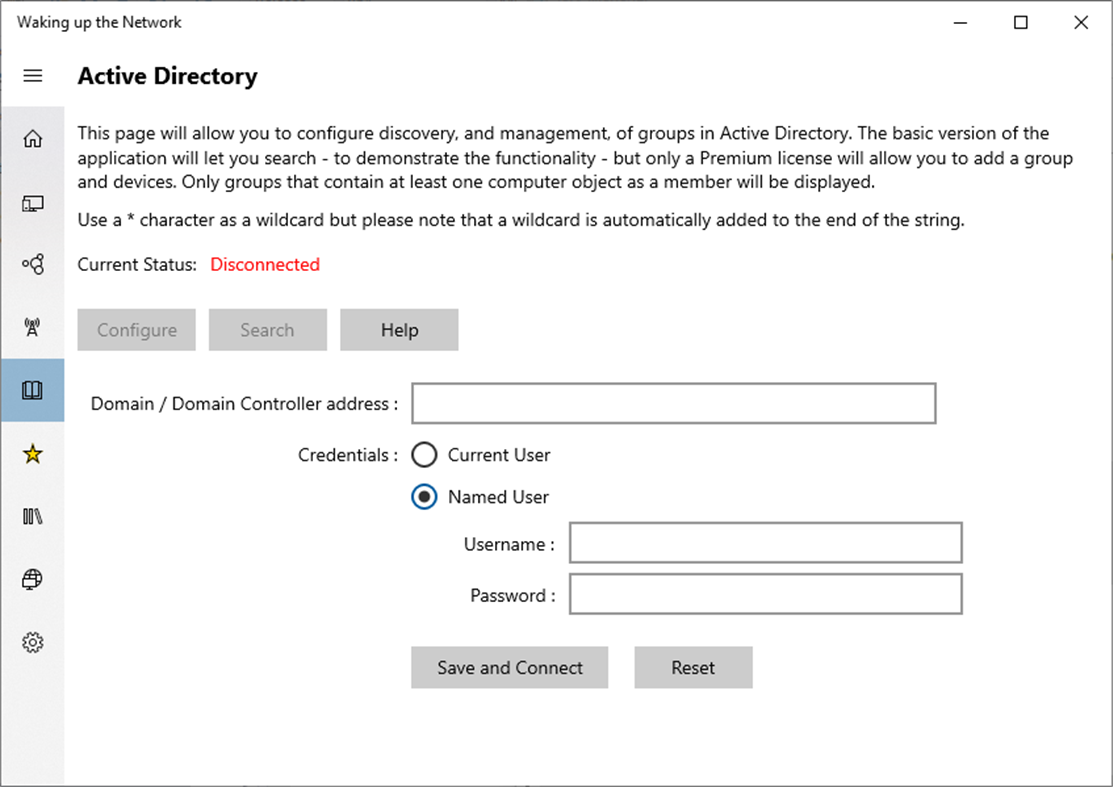Select the Named User radio button
The image size is (1113, 787).
[x=425, y=497]
